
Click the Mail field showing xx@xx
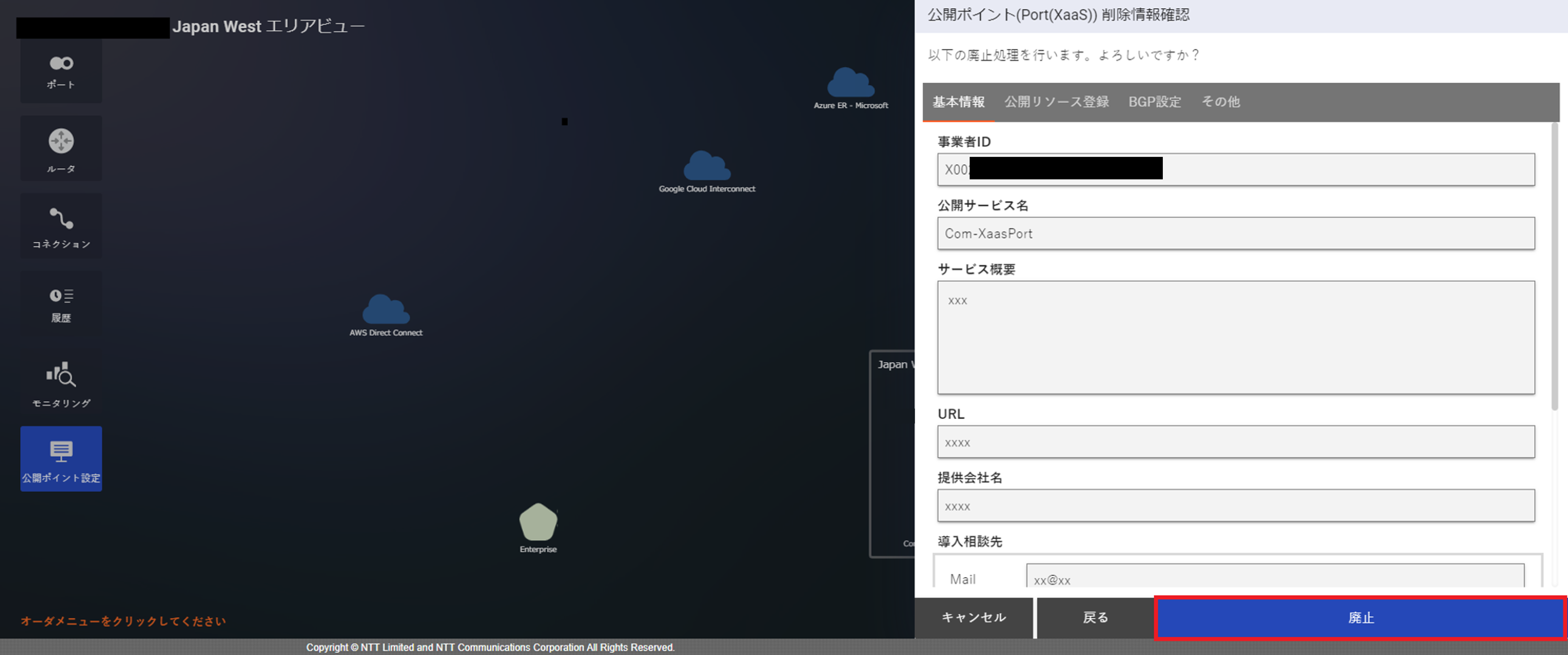coord(1275,576)
